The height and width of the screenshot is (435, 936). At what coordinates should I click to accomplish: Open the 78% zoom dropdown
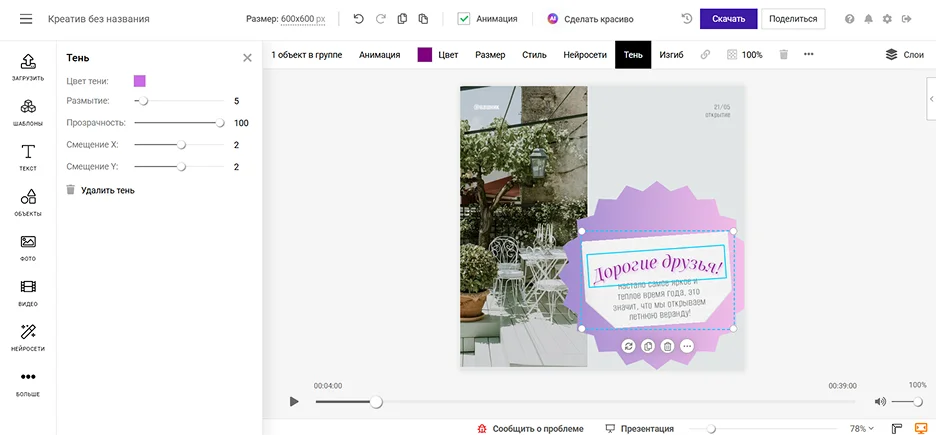[861, 428]
